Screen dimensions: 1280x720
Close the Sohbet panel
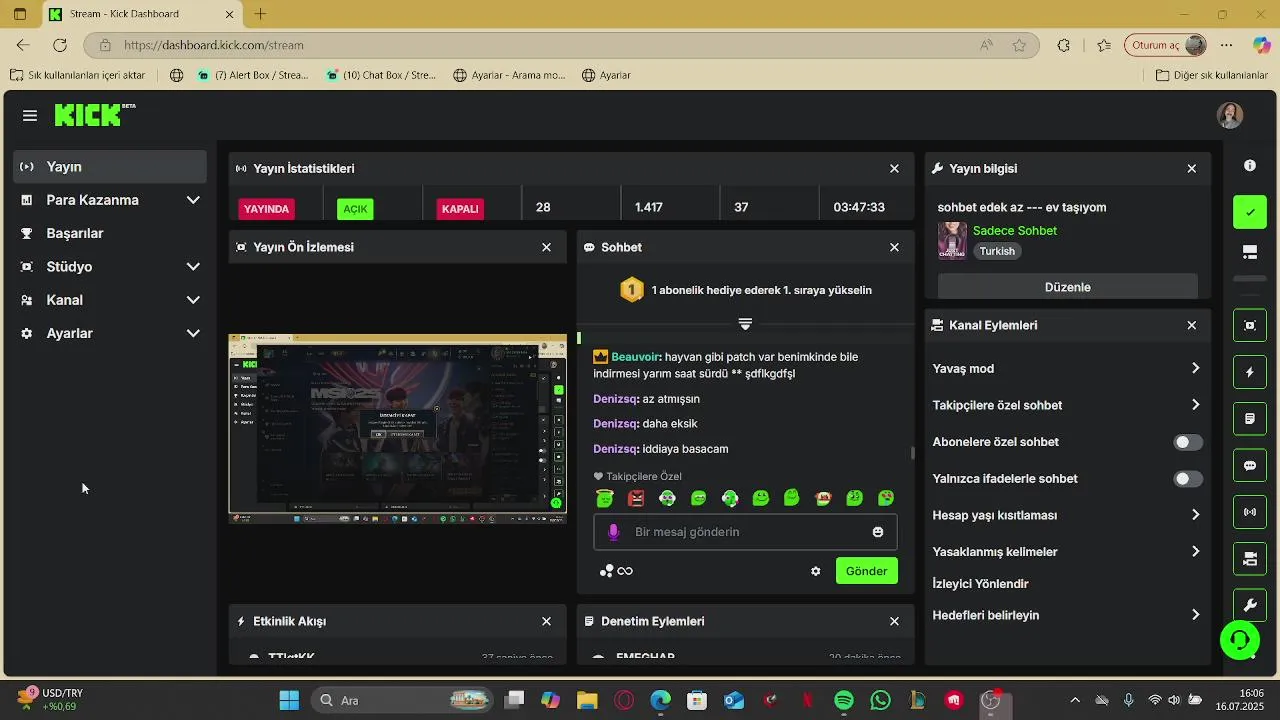click(894, 247)
